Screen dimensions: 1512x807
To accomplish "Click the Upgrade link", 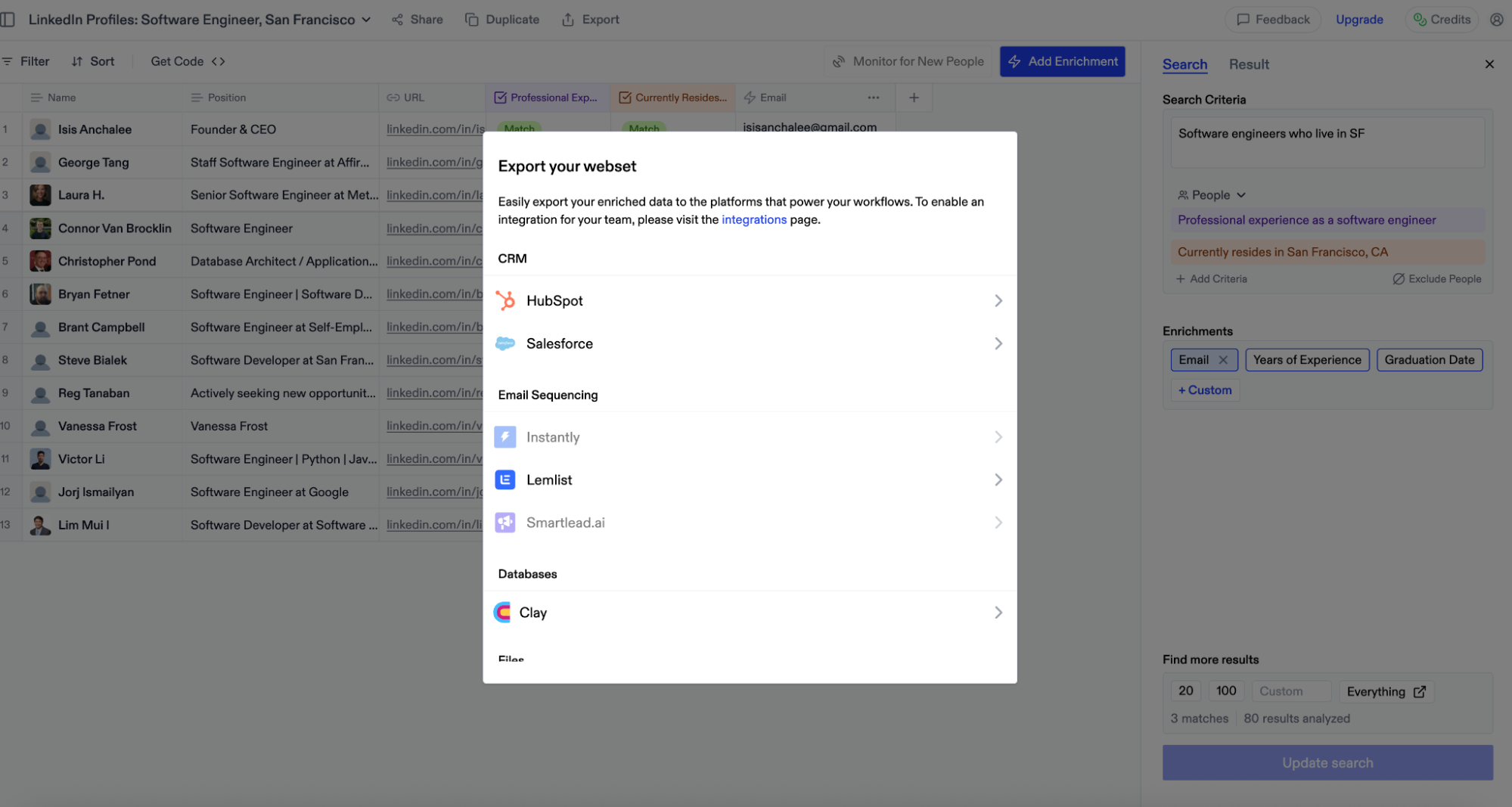I will pos(1358,20).
